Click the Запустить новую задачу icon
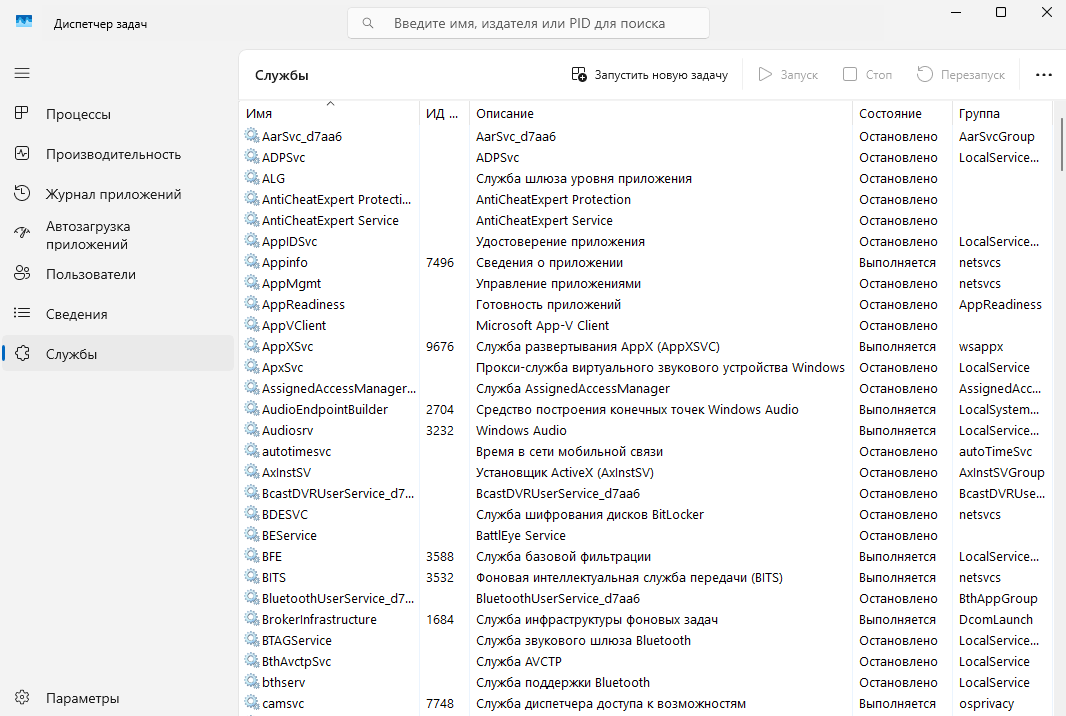 pyautogui.click(x=579, y=74)
